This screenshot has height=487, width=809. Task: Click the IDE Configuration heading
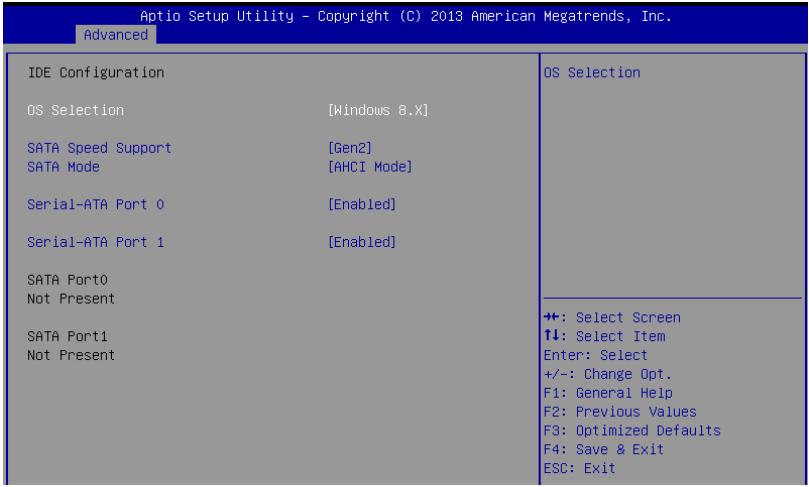tap(95, 73)
